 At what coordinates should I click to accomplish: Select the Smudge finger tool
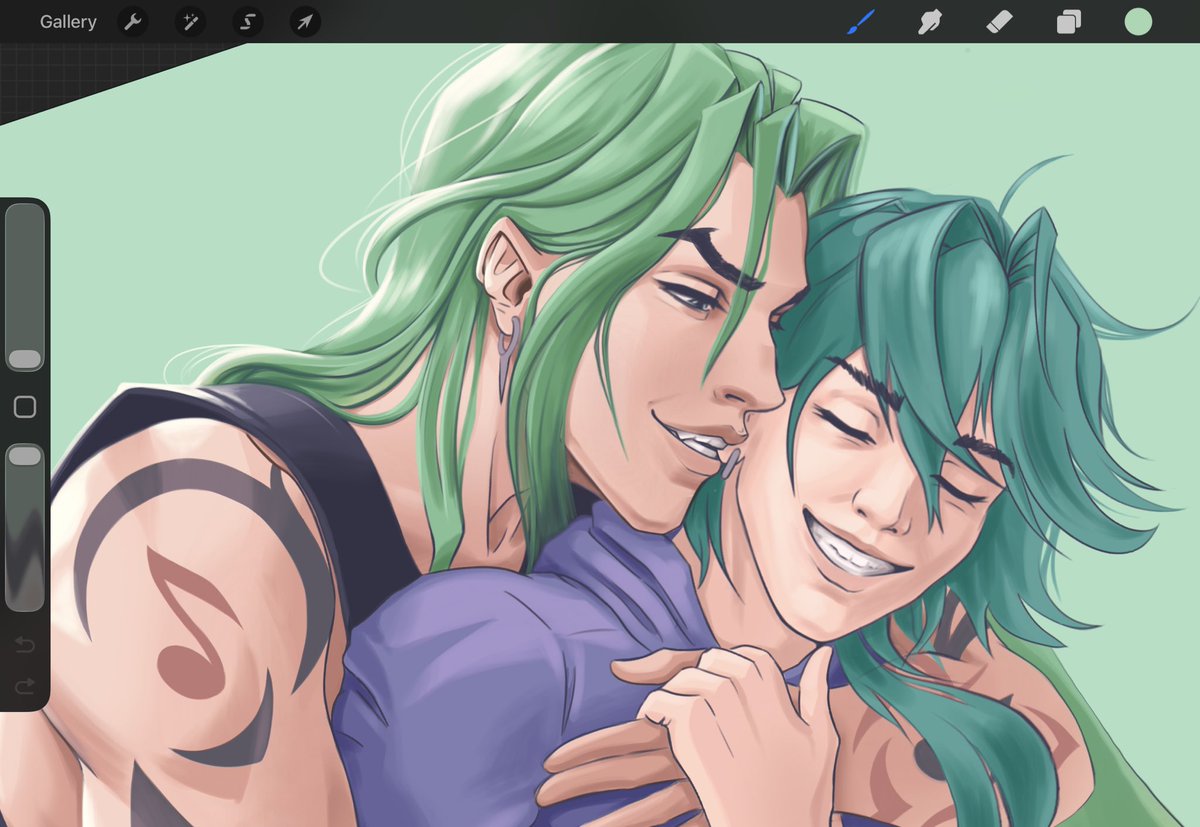tap(931, 22)
